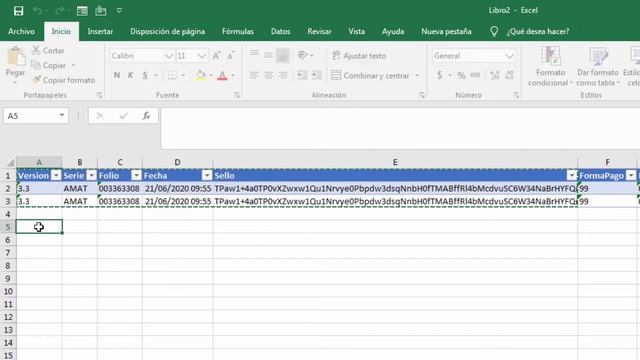The height and width of the screenshot is (360, 640).
Task: Open the font size 11 dropdown
Action: 202,56
